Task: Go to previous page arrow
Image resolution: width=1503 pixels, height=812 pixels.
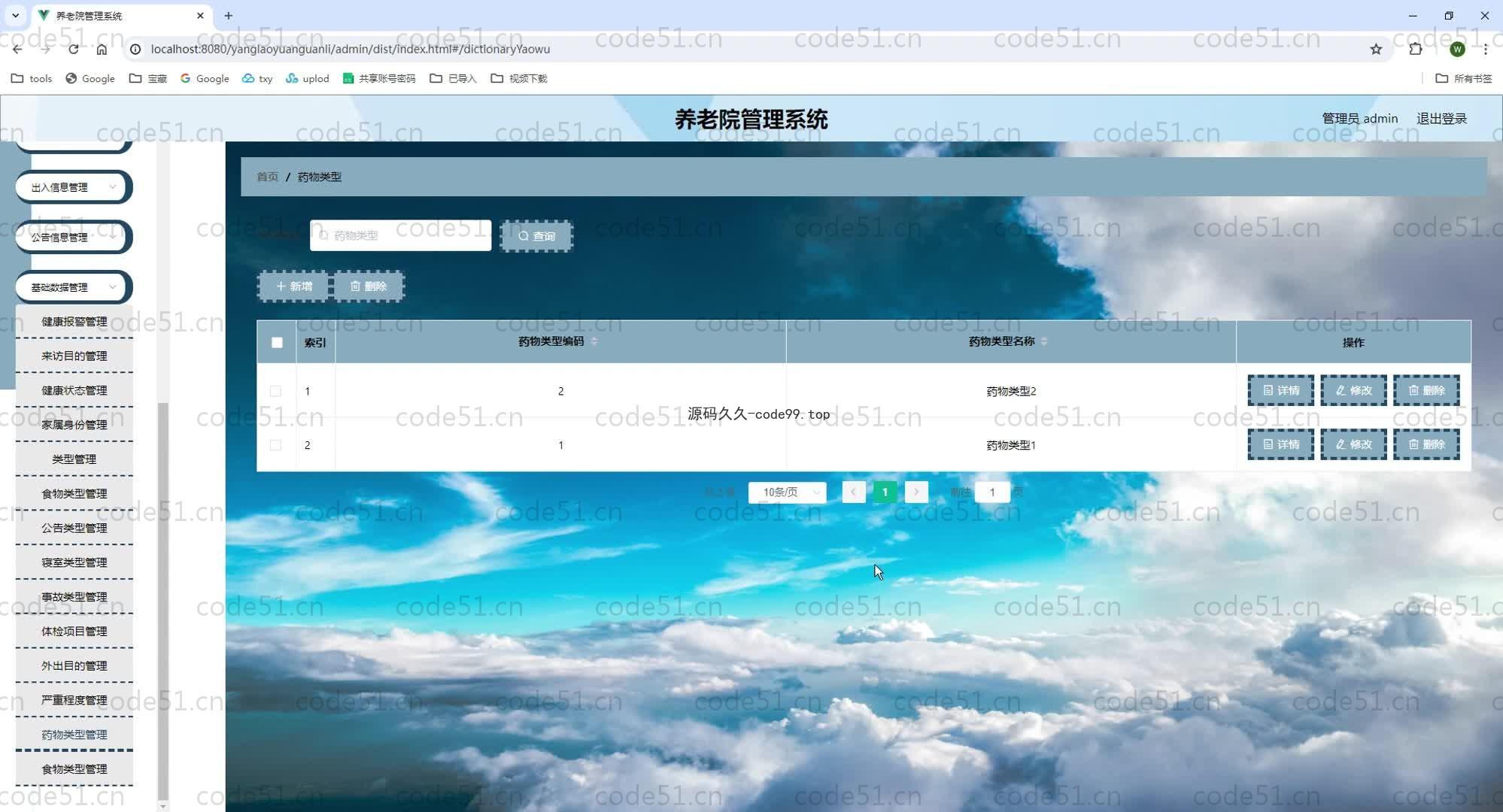Action: [853, 492]
